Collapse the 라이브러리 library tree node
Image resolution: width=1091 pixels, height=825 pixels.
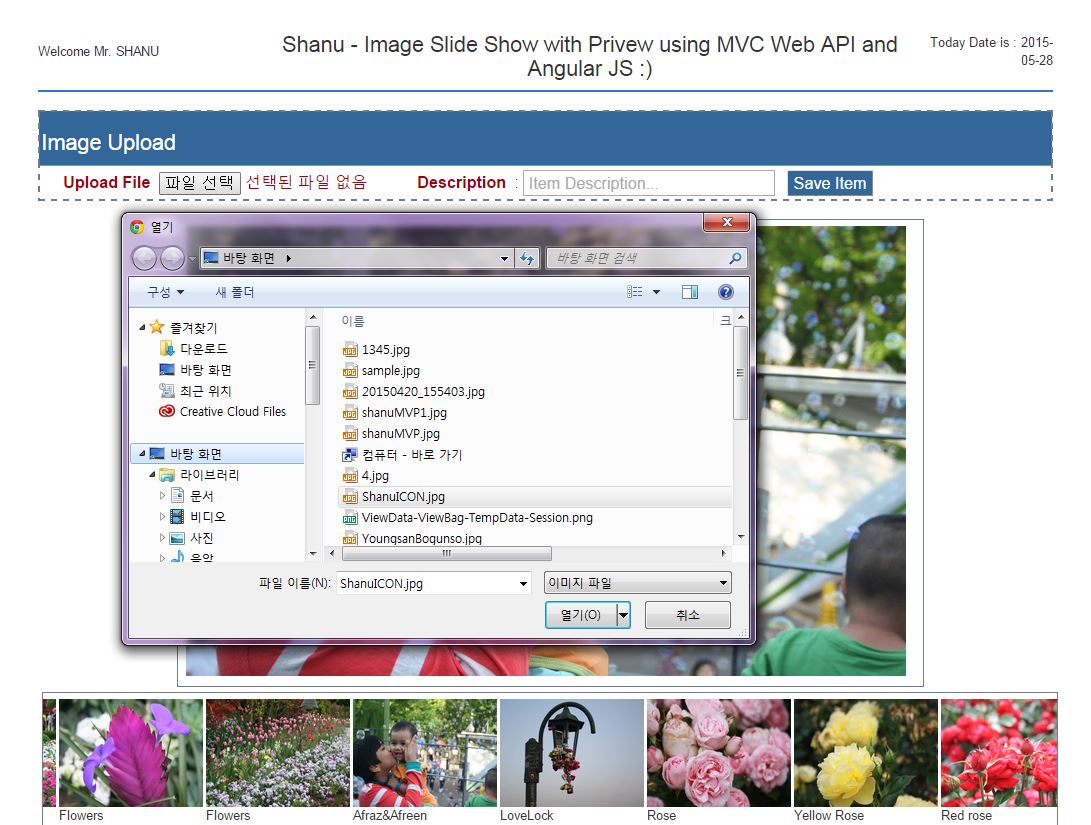152,474
